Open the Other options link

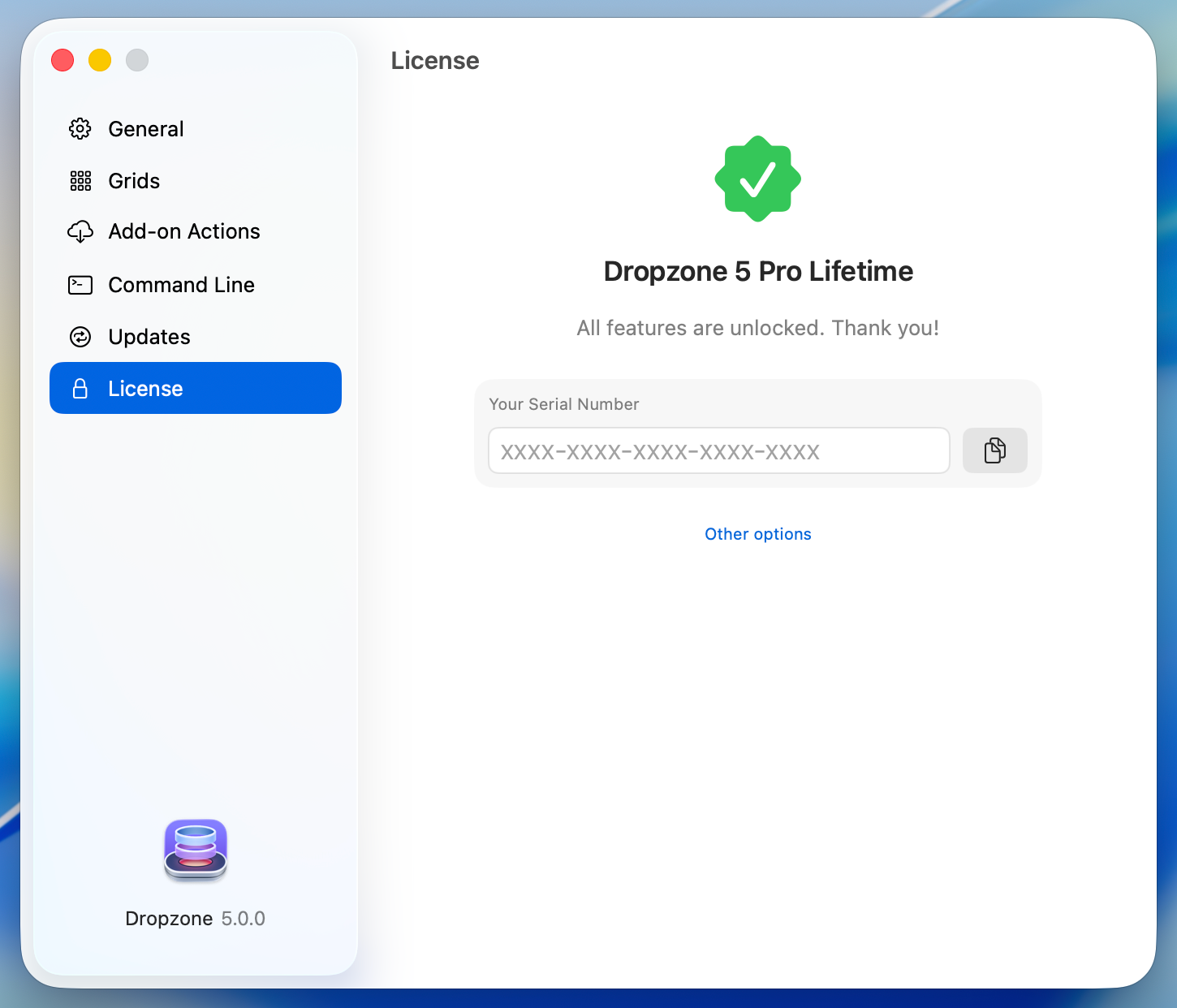[x=758, y=534]
